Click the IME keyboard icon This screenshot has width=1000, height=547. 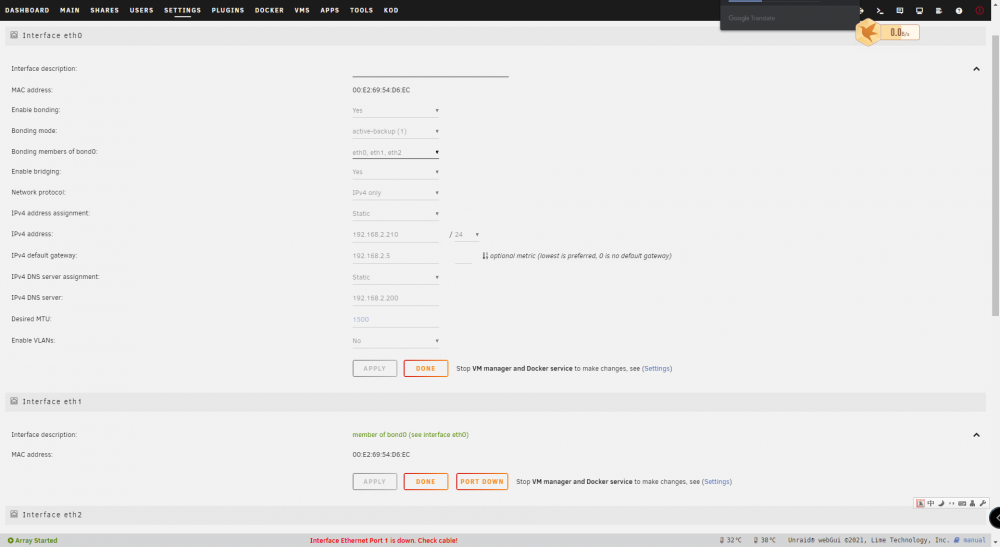(x=962, y=503)
